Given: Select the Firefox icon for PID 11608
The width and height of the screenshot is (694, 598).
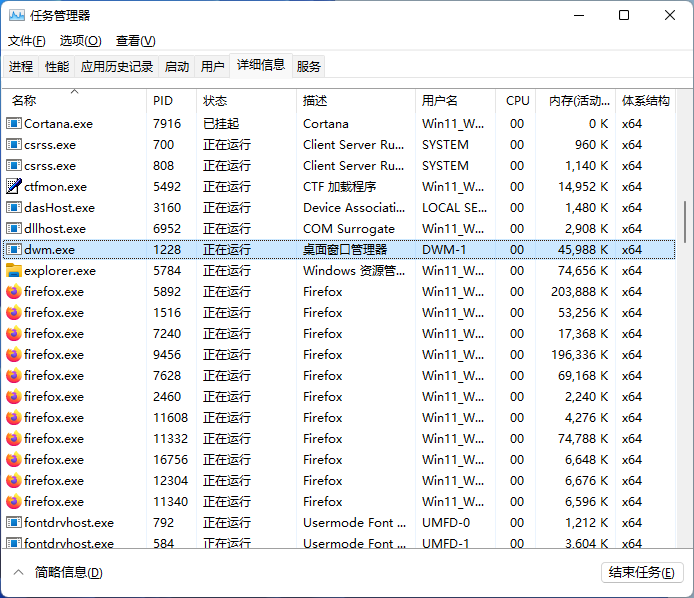Looking at the screenshot, I should [14, 418].
